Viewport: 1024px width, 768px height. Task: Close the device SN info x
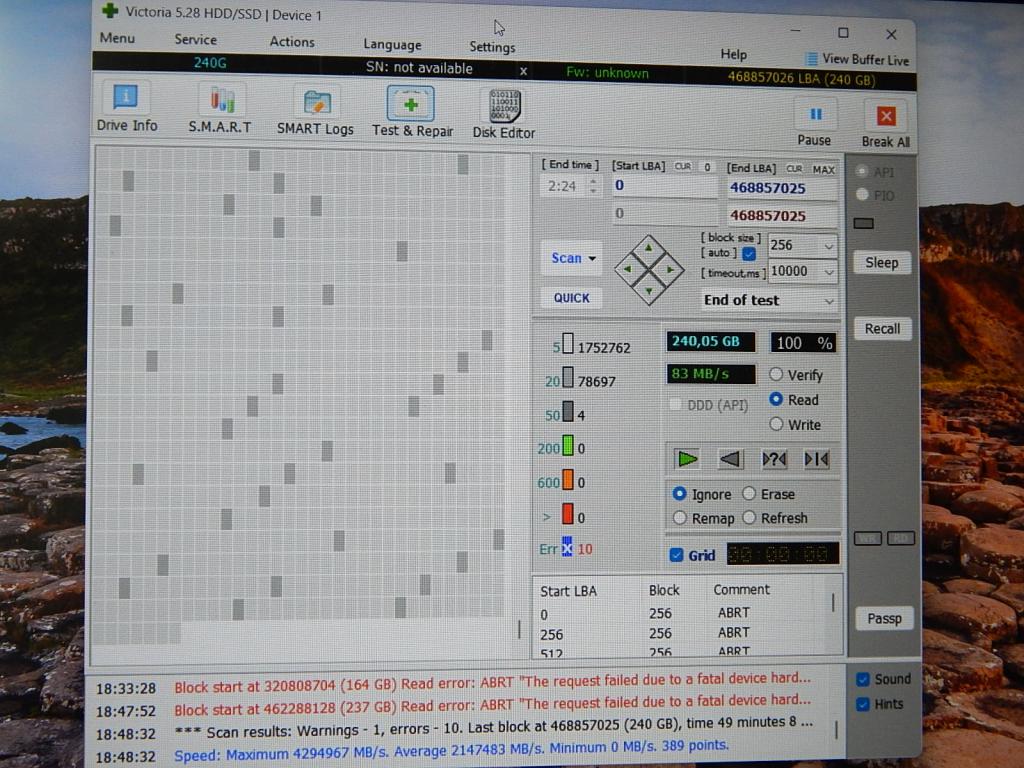[x=523, y=71]
